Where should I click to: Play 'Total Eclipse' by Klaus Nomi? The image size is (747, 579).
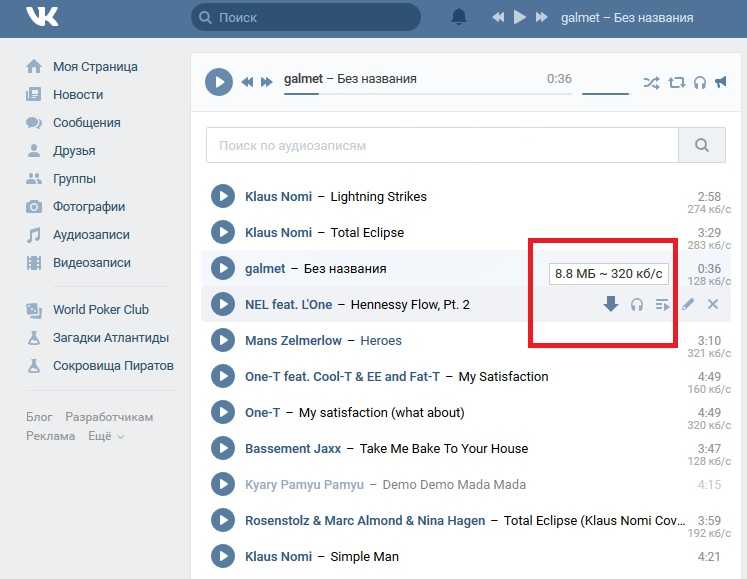[223, 233]
